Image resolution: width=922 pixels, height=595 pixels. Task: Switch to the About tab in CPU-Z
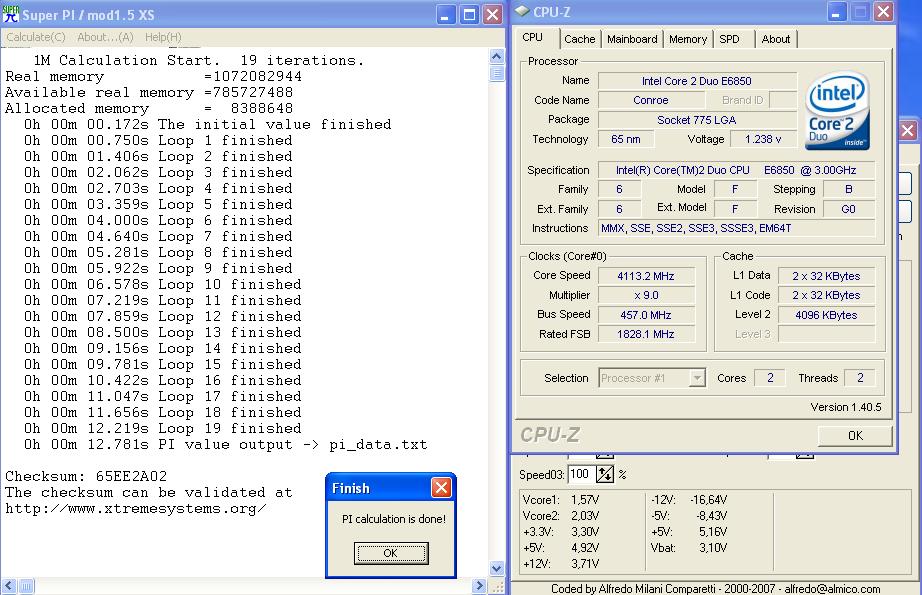click(776, 39)
